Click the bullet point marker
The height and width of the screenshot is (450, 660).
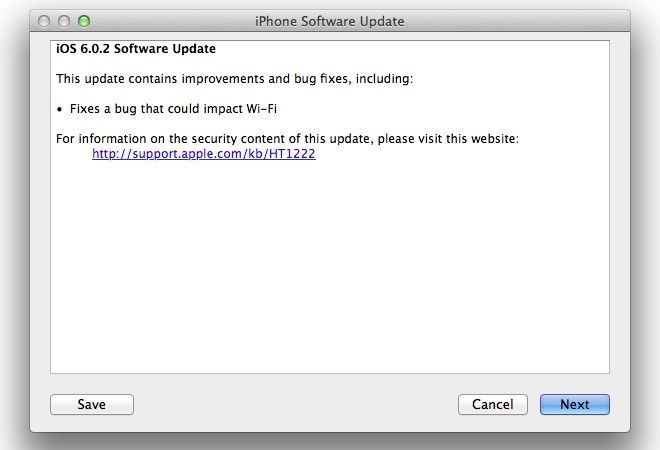60,109
